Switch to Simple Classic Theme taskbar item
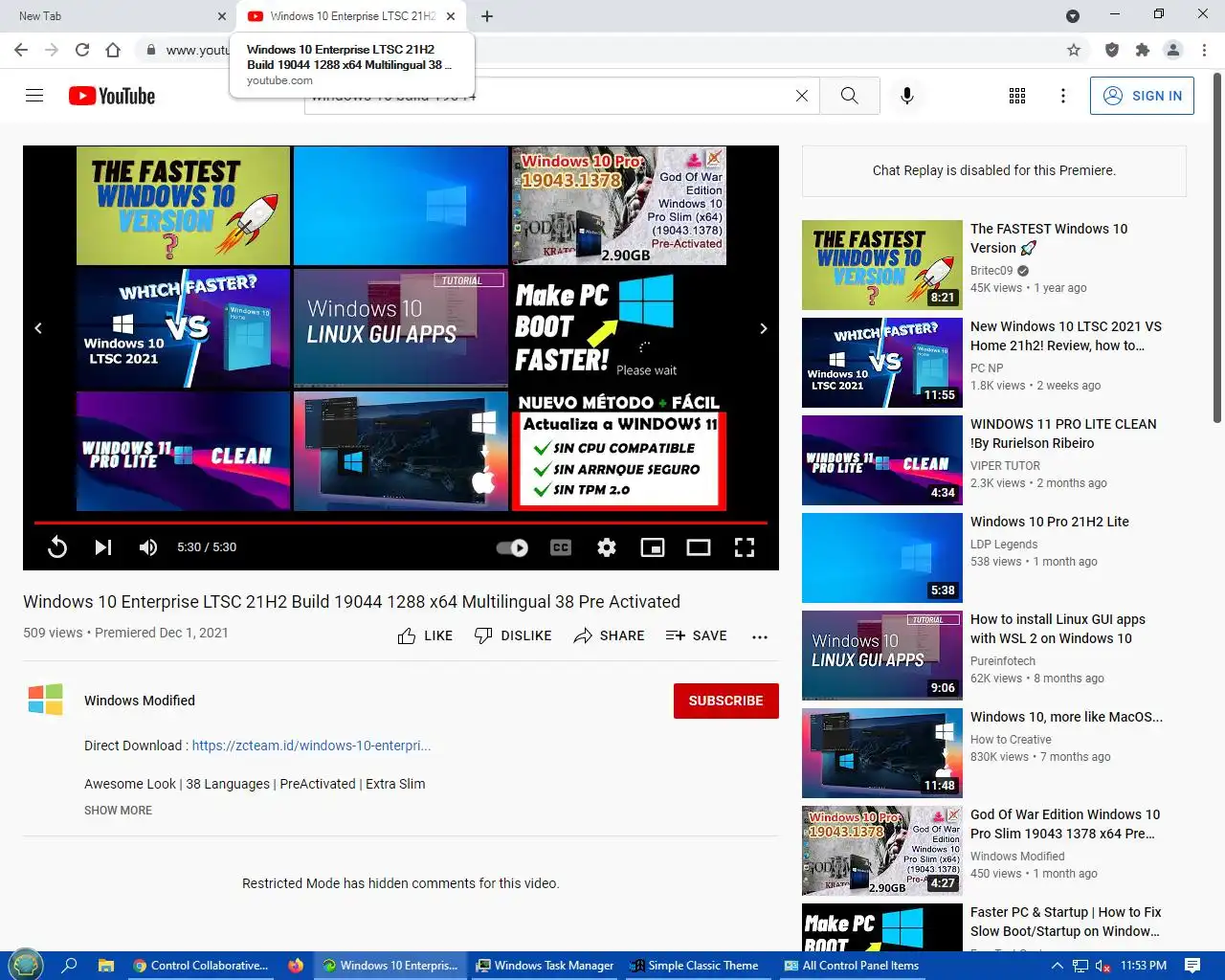 (696, 966)
